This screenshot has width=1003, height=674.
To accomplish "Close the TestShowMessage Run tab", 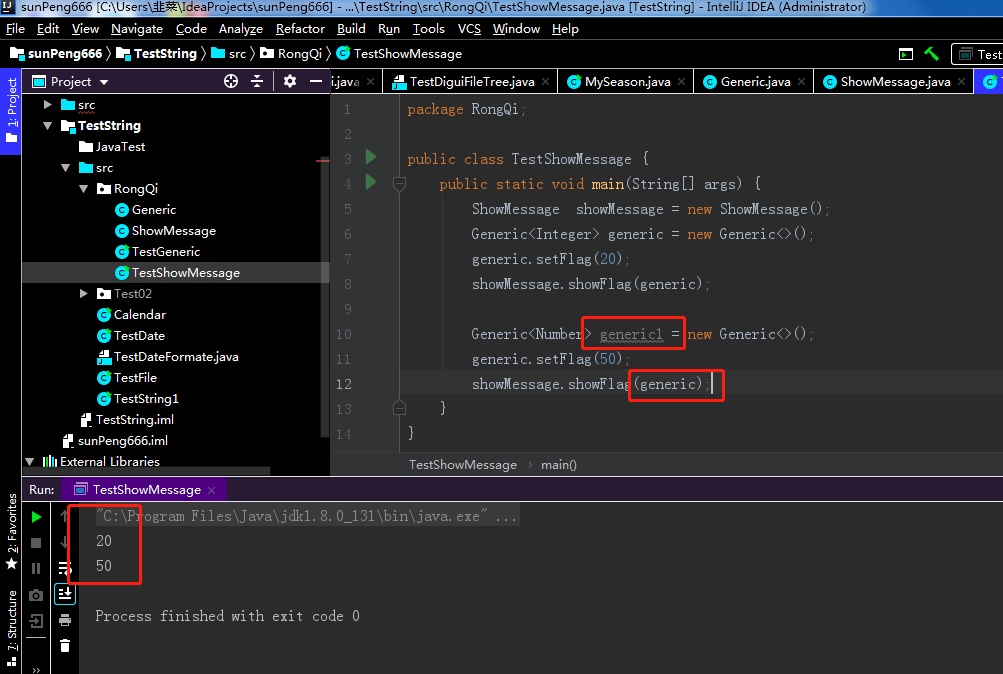I will click(x=212, y=490).
